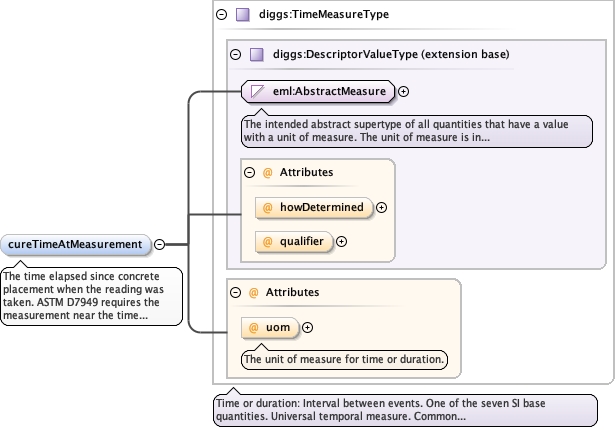Viewport: 616px width, 430px height.
Task: Click the @ icon on qualifier attribute
Action: click(x=268, y=242)
